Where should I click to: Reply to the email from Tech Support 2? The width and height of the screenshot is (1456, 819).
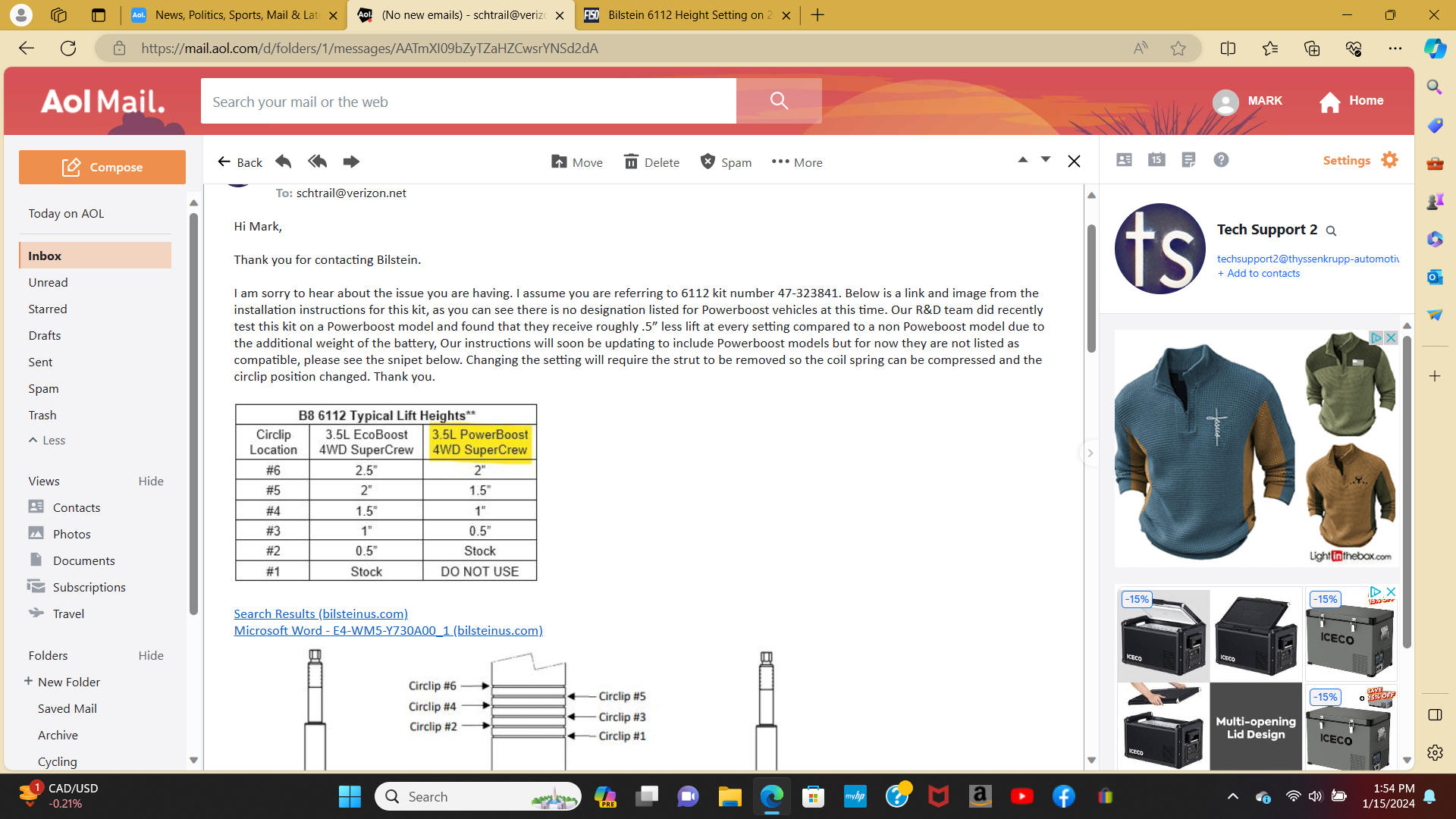tap(282, 162)
